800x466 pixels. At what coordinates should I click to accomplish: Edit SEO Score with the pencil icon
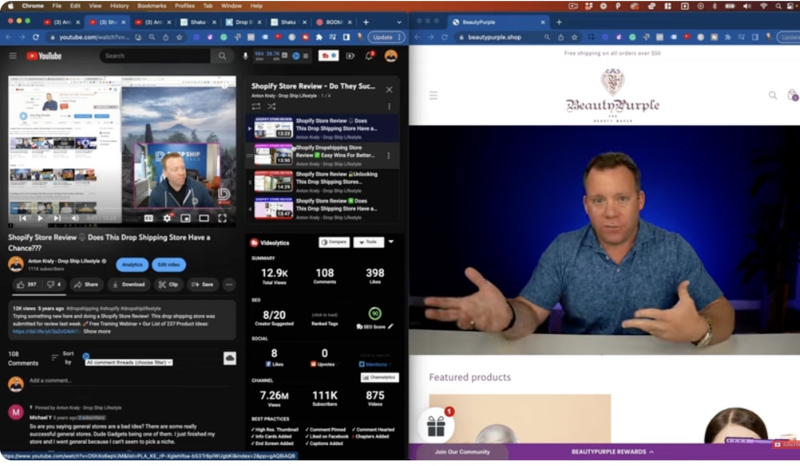tap(390, 326)
